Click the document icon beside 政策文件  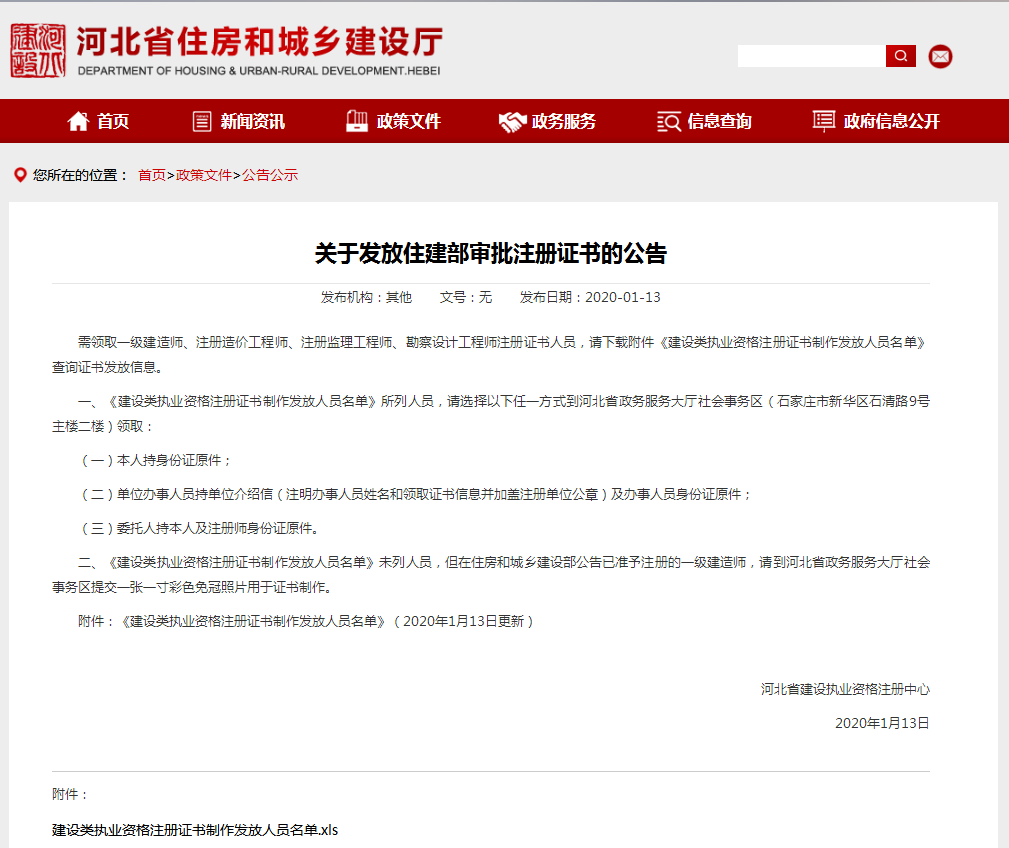click(356, 121)
